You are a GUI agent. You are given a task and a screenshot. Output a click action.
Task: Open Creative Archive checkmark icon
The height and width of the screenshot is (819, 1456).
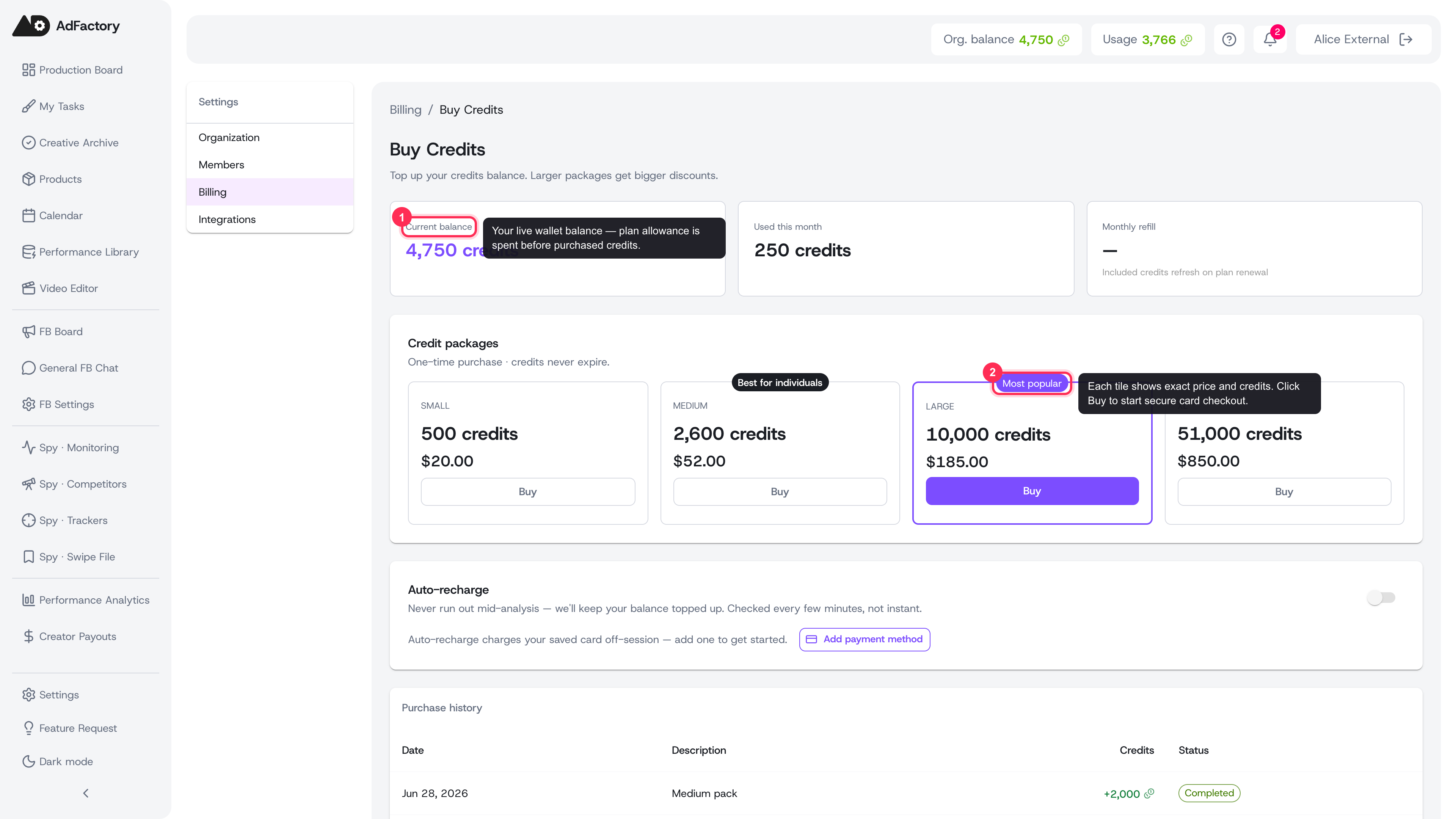[28, 143]
